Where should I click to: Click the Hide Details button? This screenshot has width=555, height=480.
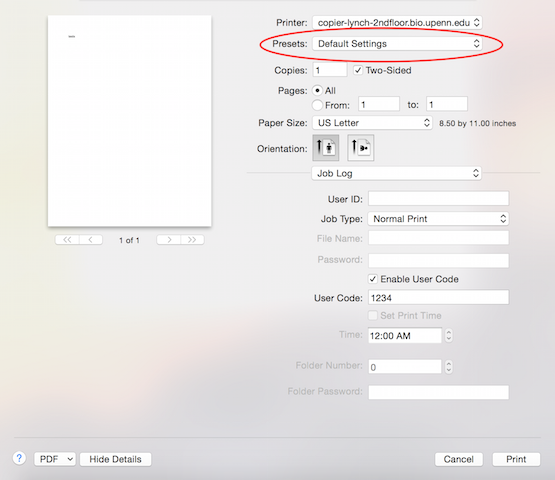(x=115, y=459)
